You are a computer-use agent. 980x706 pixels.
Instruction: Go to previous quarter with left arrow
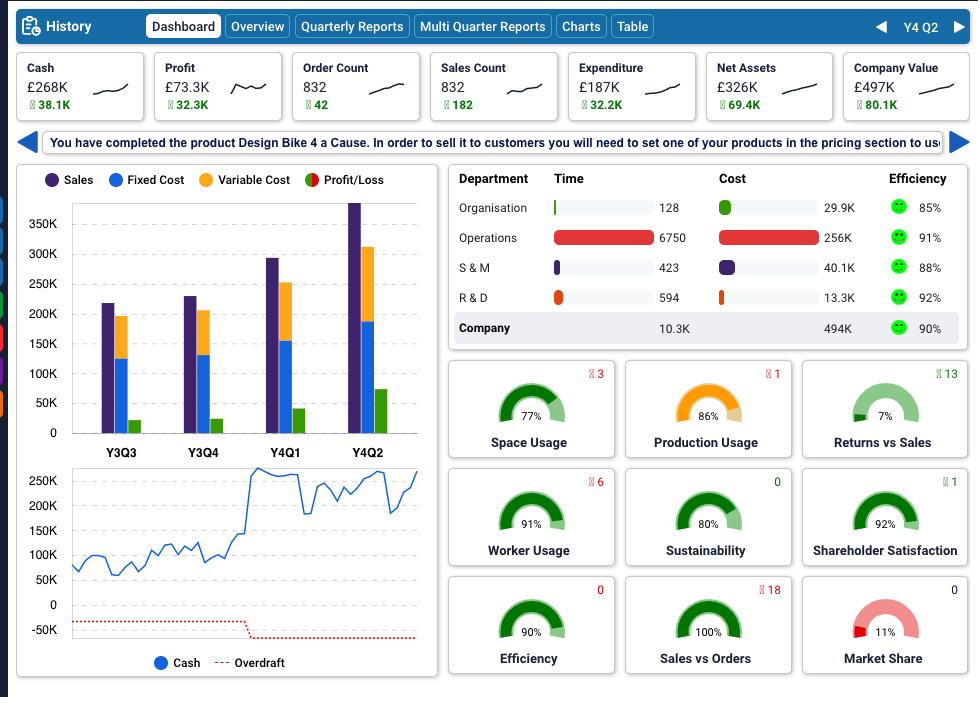(x=881, y=27)
